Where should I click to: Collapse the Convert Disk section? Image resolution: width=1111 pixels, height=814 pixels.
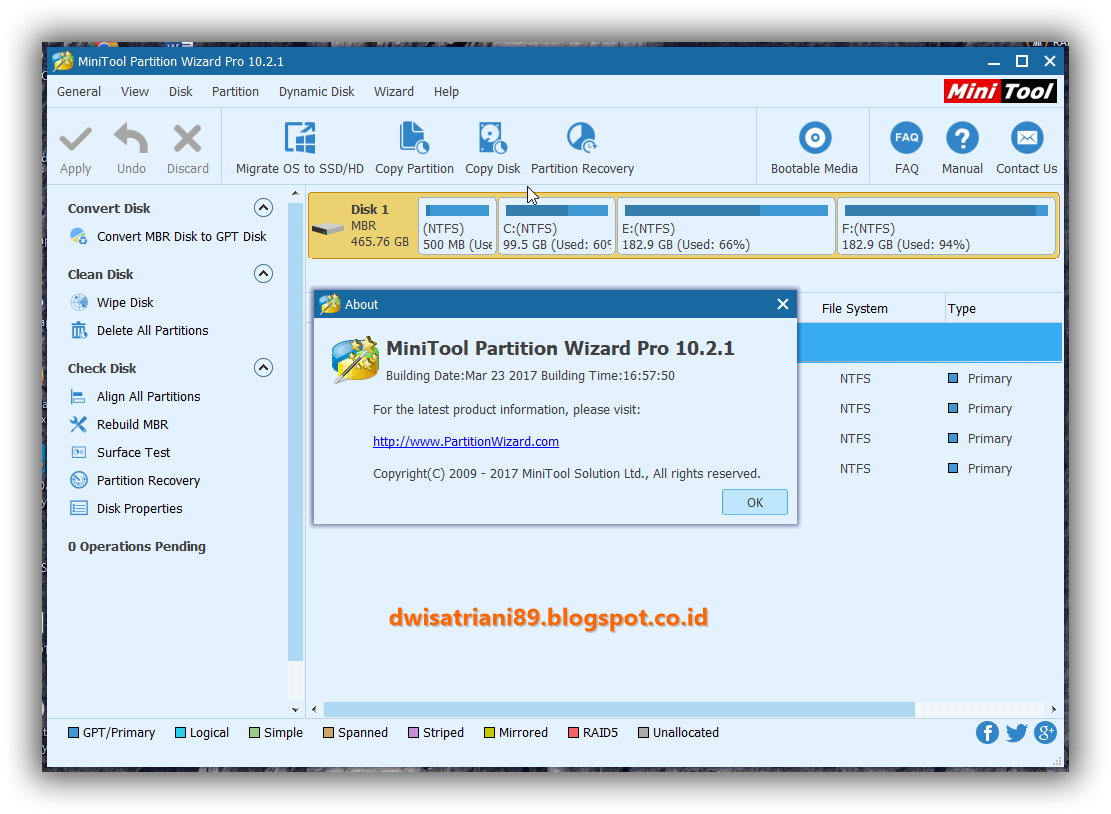click(x=264, y=208)
